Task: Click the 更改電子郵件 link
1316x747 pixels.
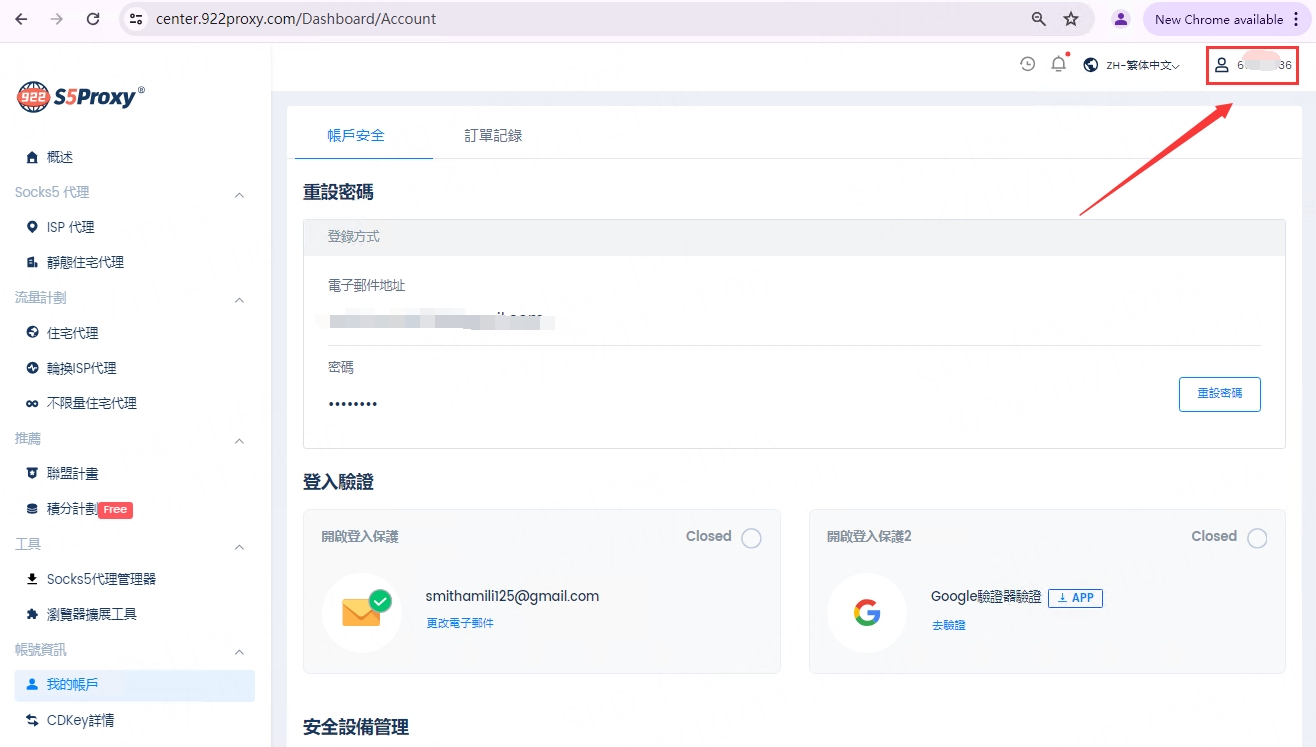Action: (x=460, y=623)
